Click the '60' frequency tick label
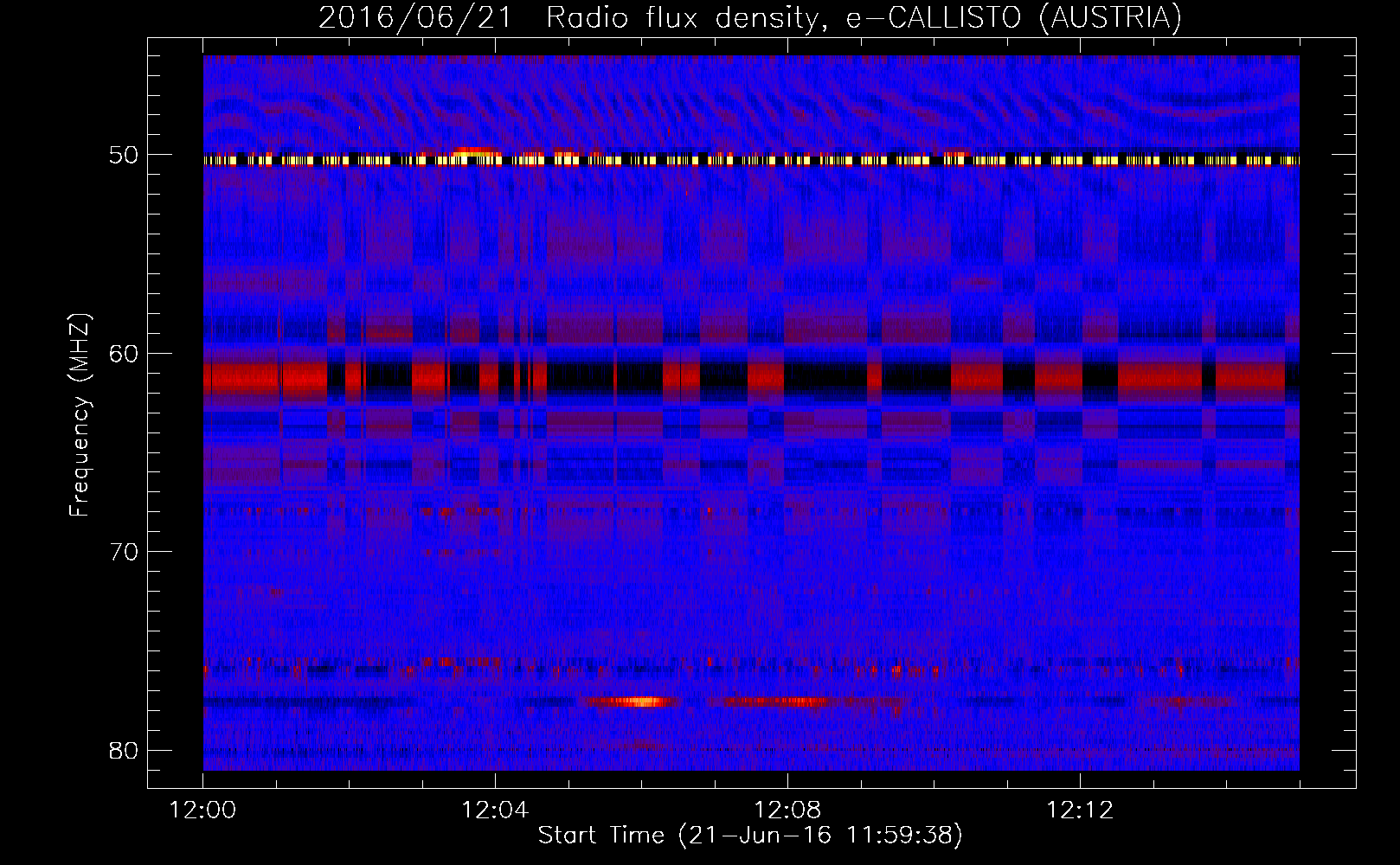Screen dimensions: 1400x865 coord(124,354)
